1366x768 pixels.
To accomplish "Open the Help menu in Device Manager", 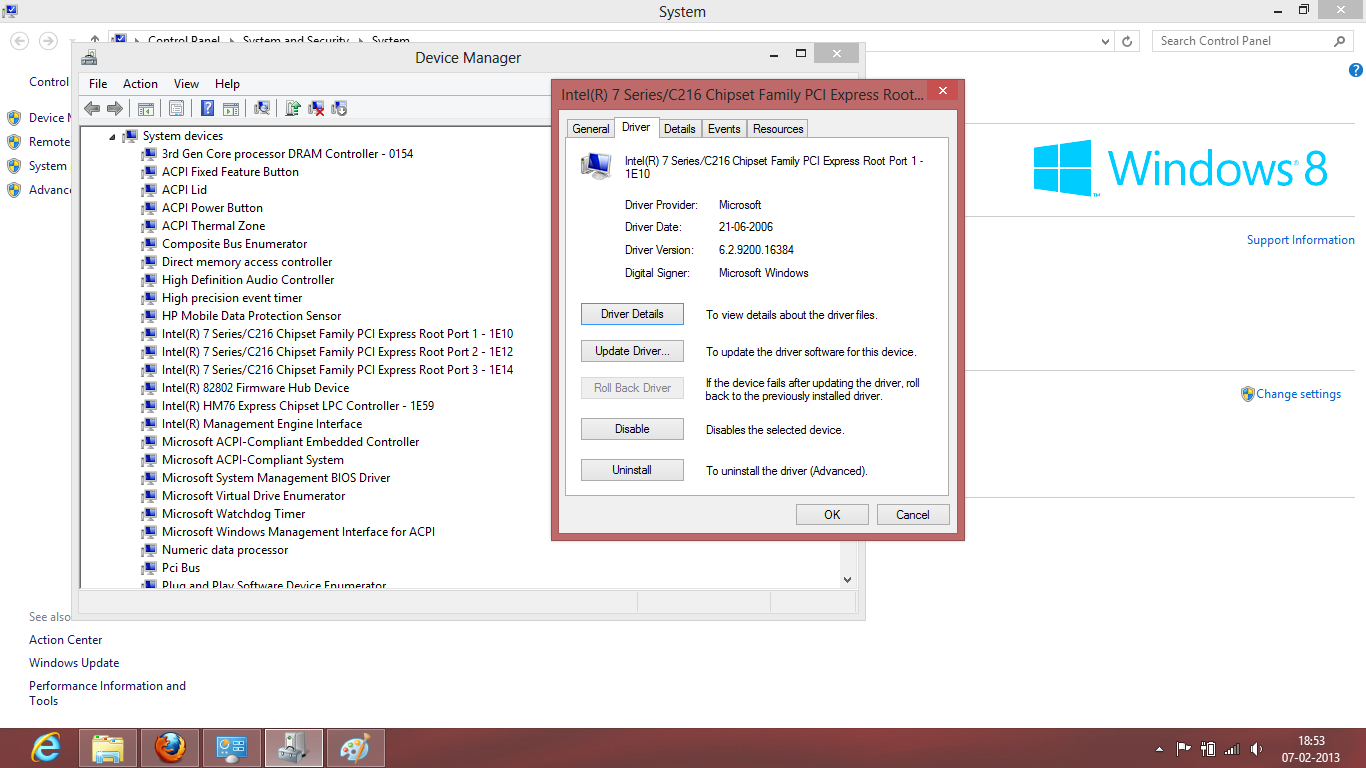I will 227,84.
